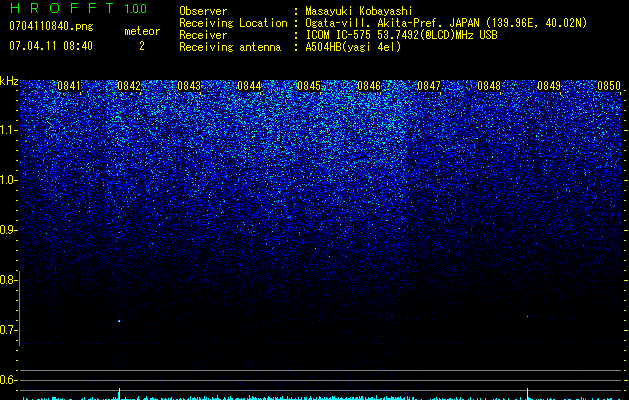The width and height of the screenshot is (629, 400).
Task: Click the Receiving antenna label
Action: pos(230,47)
